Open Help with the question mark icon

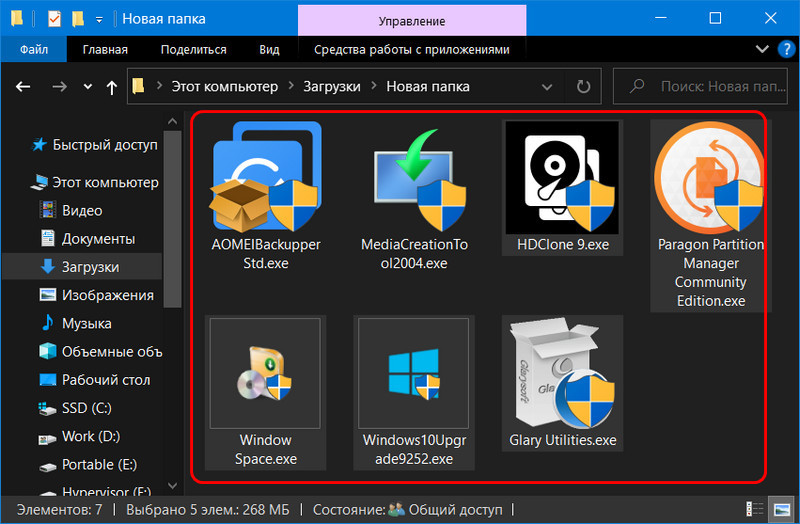[x=786, y=49]
